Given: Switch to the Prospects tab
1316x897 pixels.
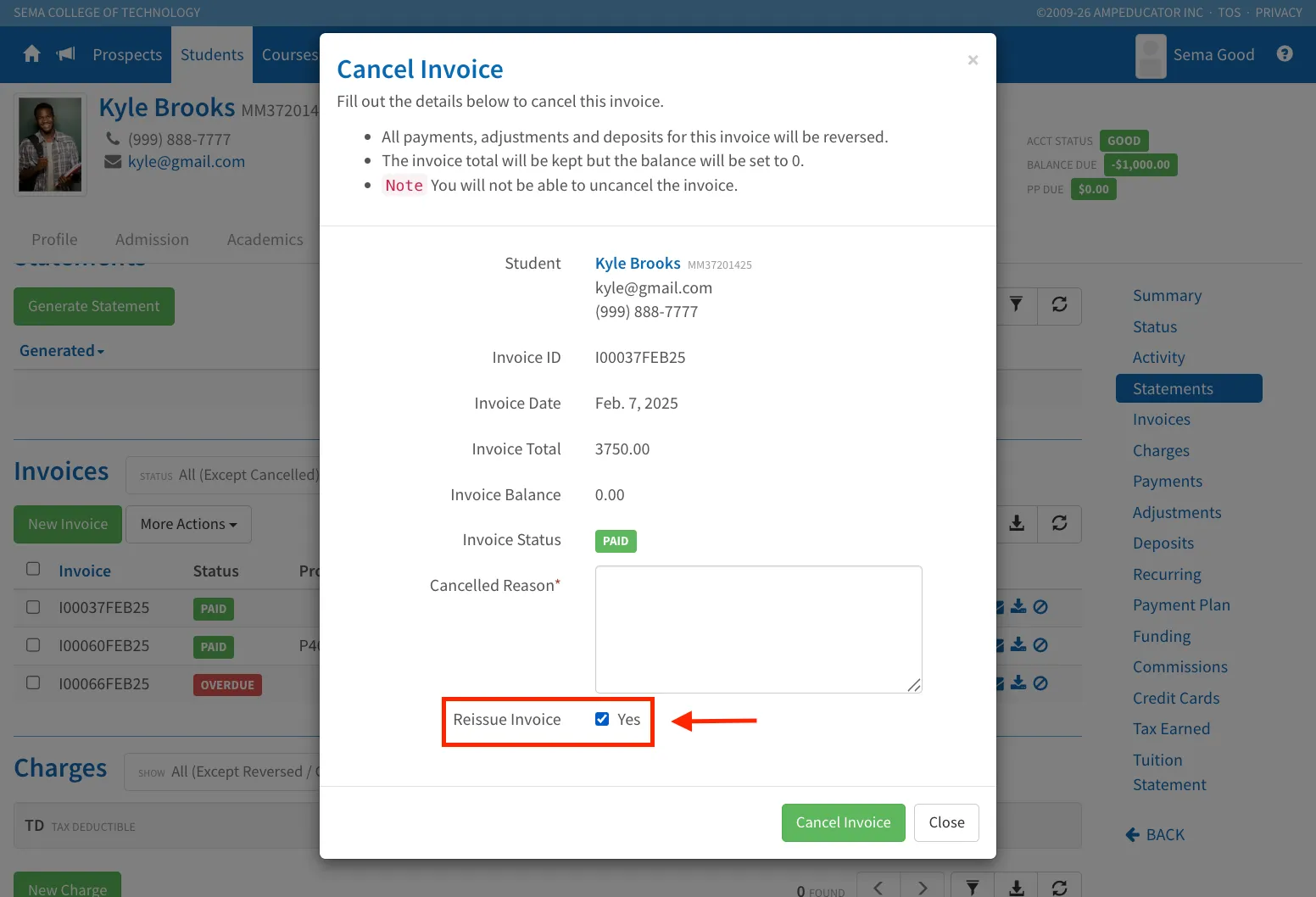Looking at the screenshot, I should 127,55.
